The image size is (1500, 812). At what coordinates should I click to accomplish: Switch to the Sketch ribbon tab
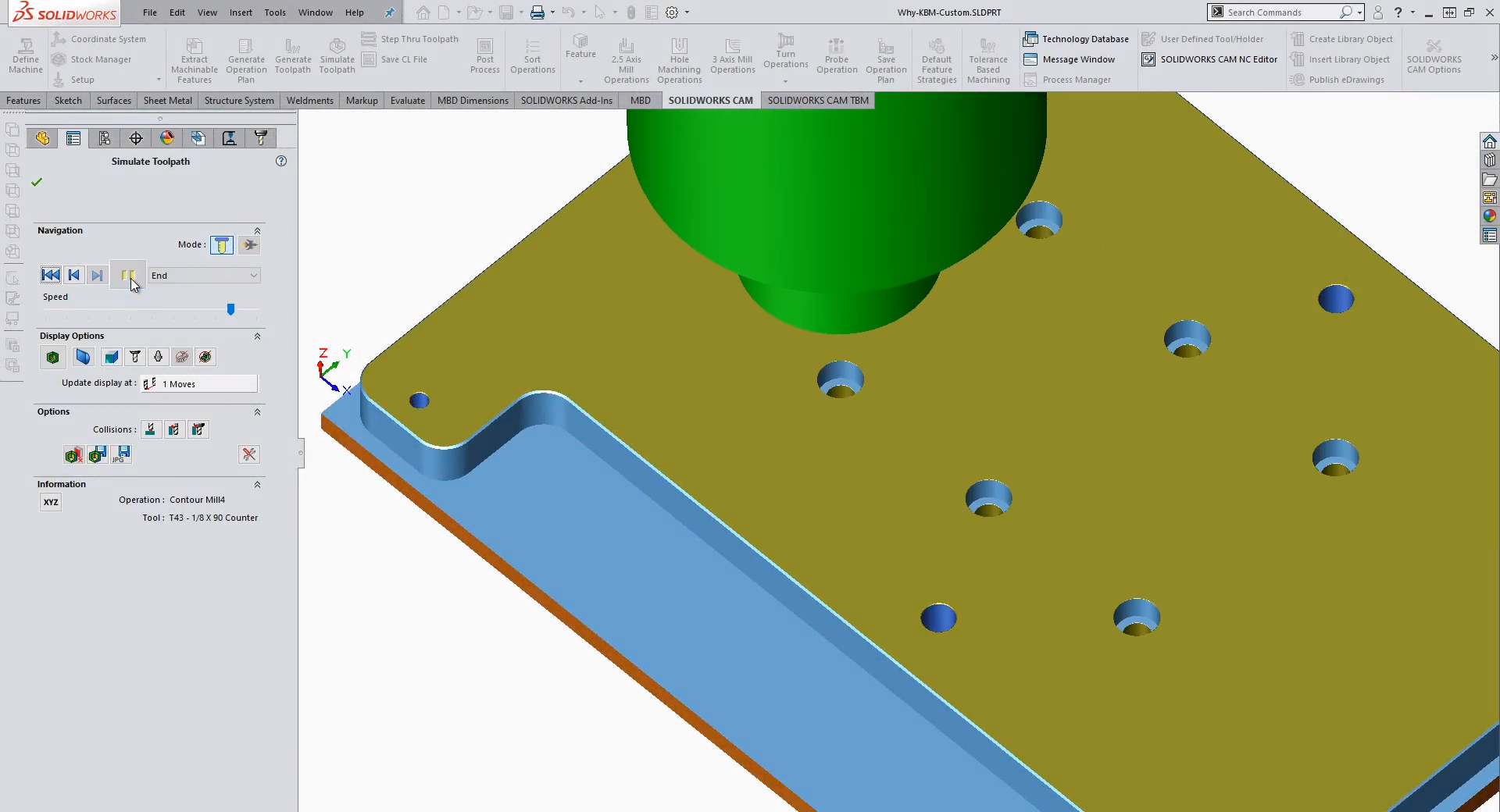tap(68, 101)
